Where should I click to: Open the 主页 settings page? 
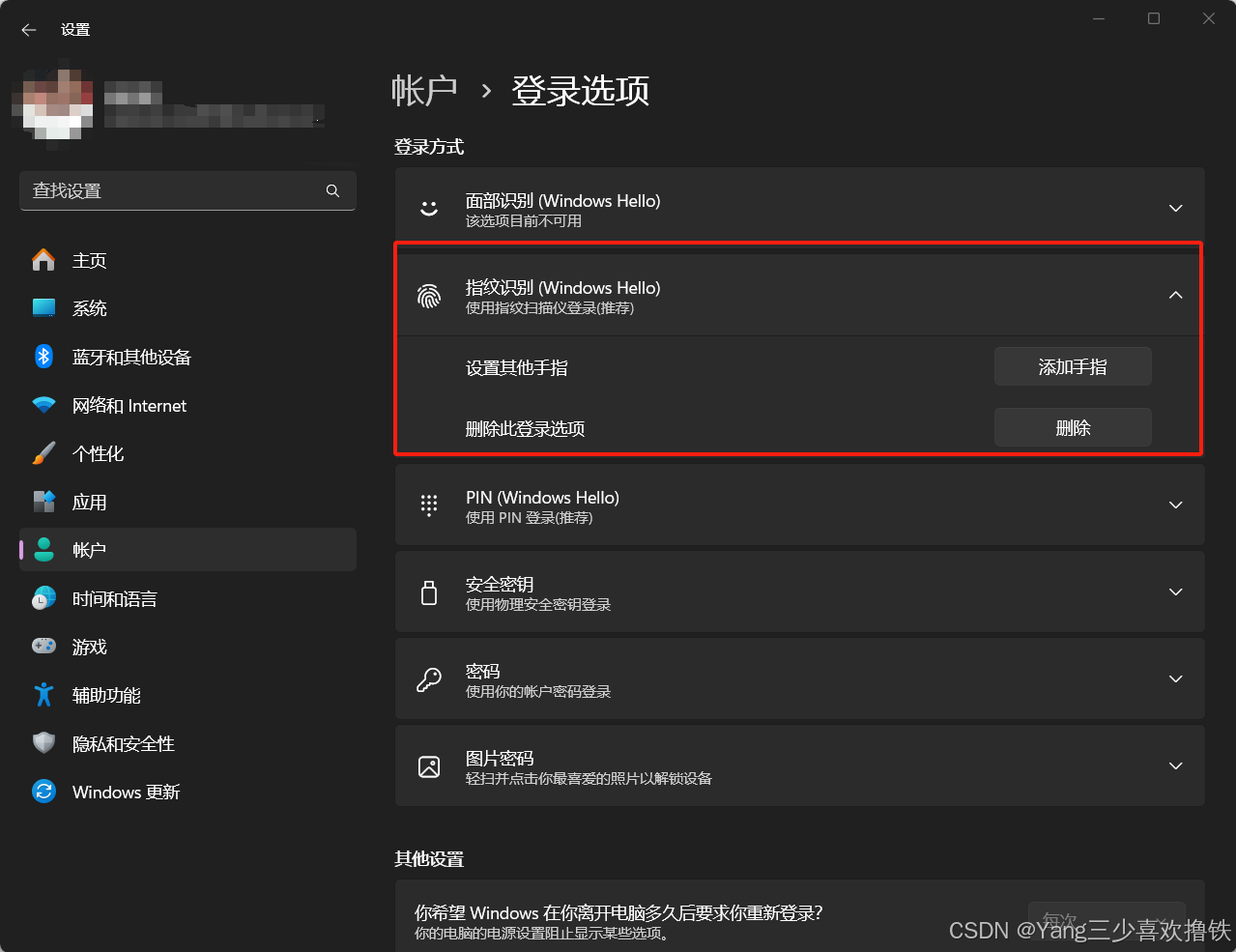pos(187,260)
